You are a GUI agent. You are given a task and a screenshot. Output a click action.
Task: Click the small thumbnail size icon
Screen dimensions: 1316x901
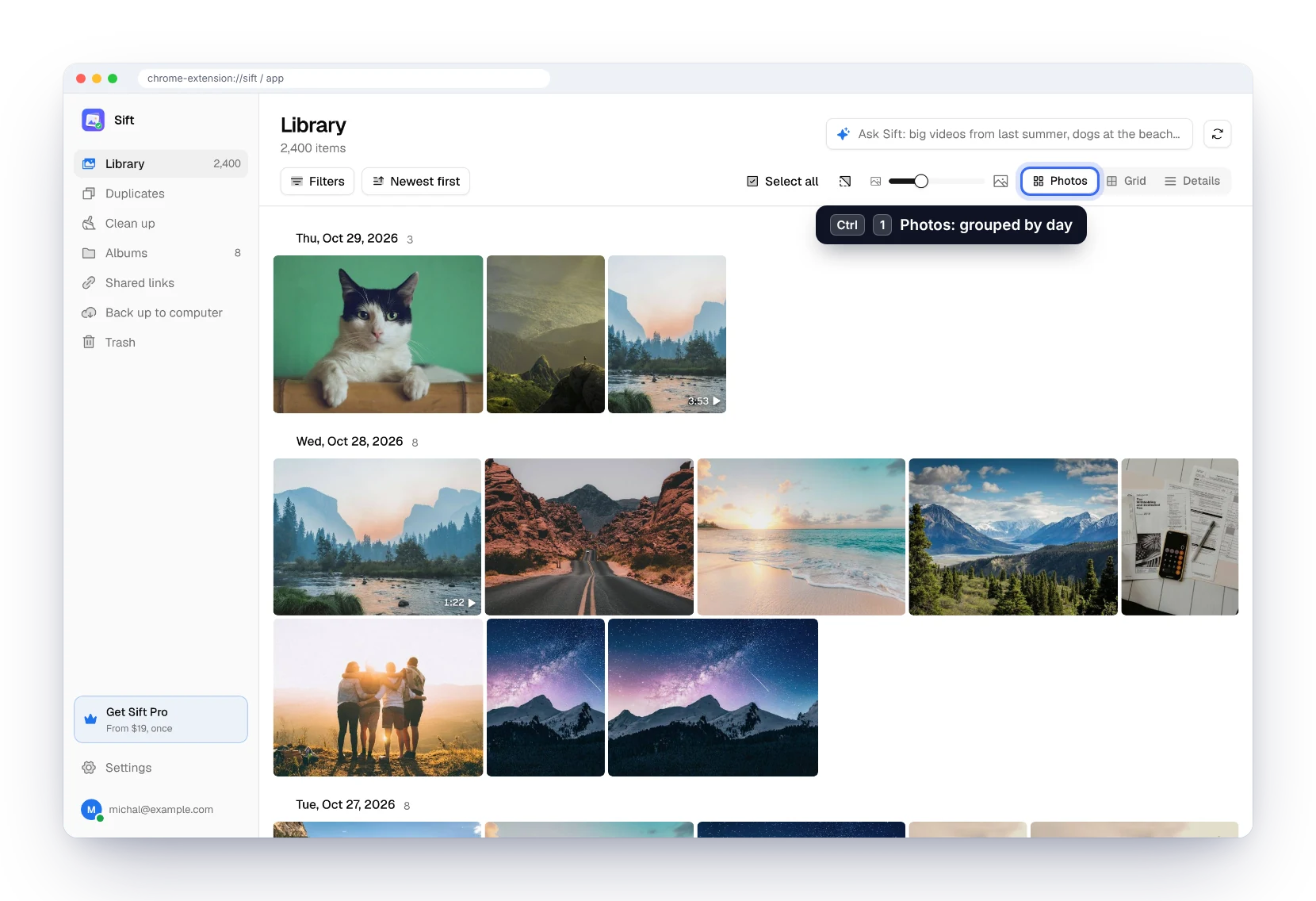(x=875, y=182)
